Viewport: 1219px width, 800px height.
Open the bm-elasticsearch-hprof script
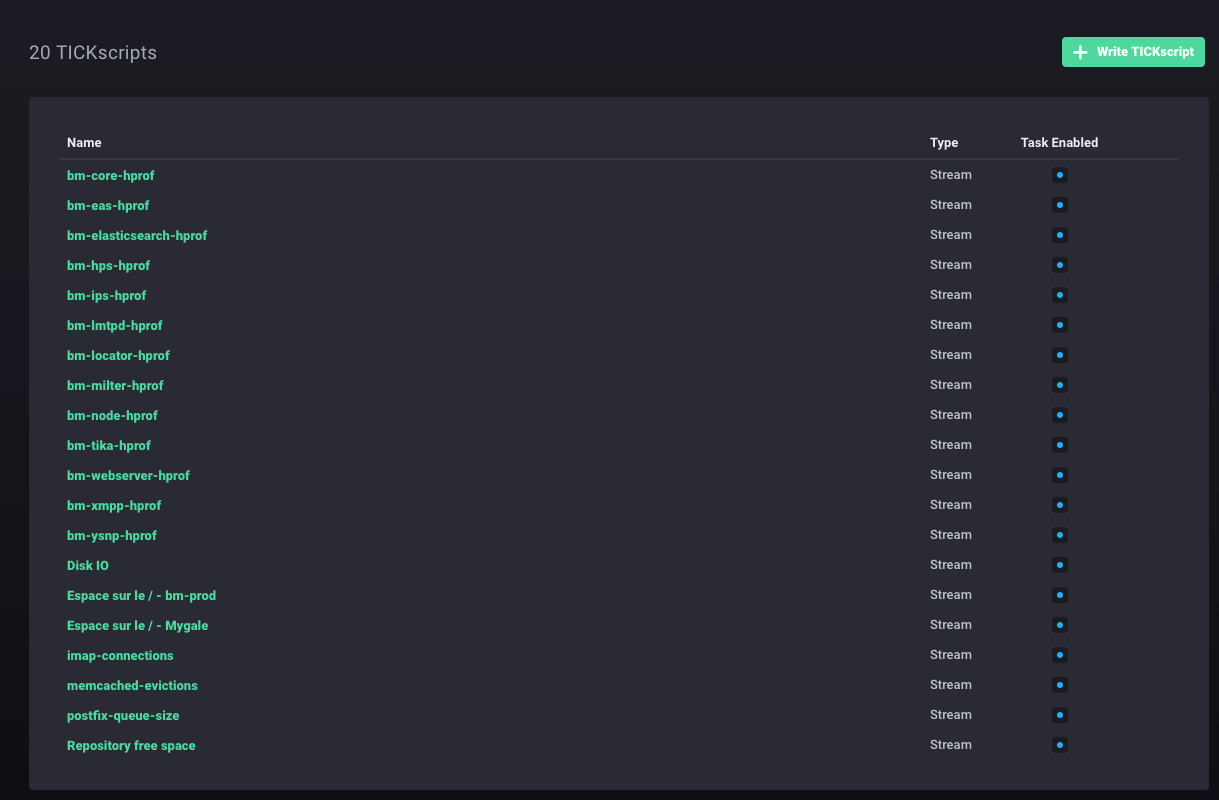tap(137, 235)
